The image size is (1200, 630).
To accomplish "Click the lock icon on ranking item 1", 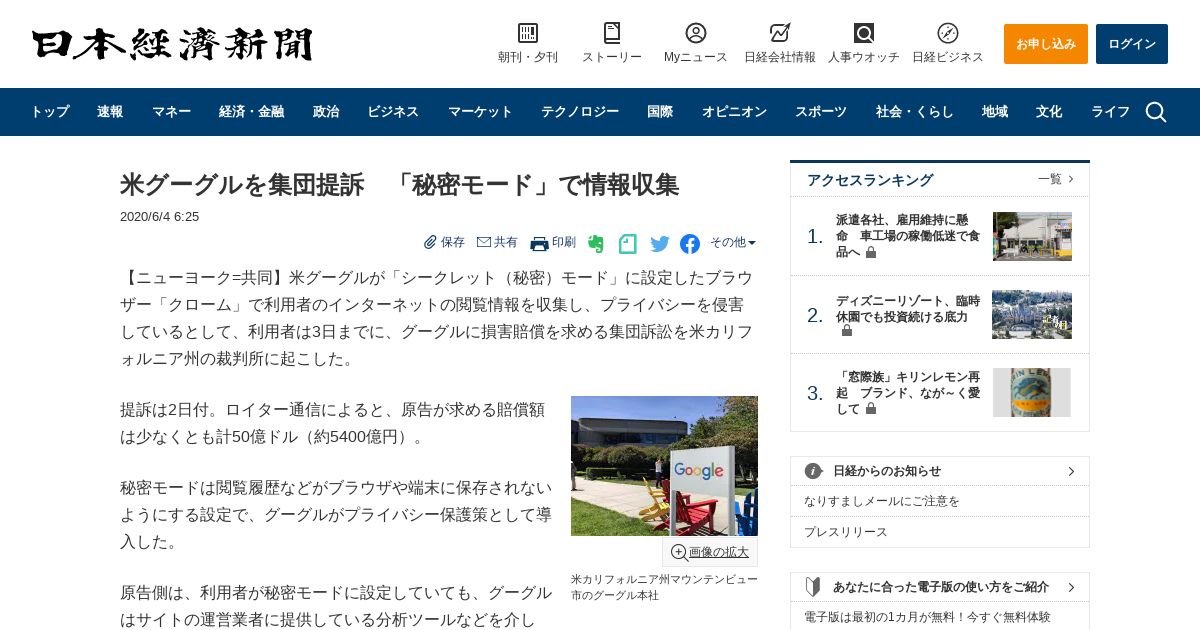I will [871, 253].
